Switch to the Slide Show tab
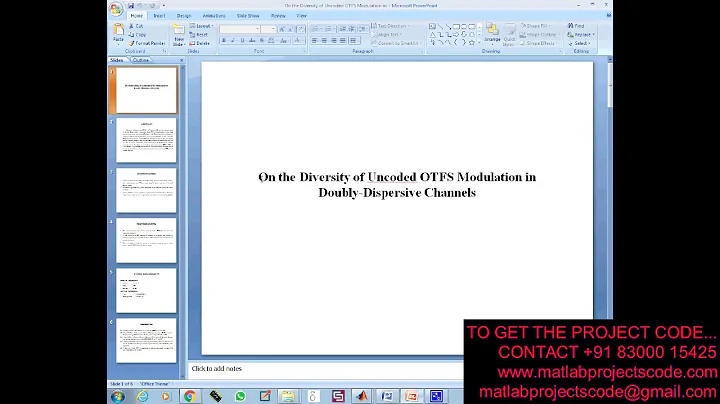 [x=248, y=16]
